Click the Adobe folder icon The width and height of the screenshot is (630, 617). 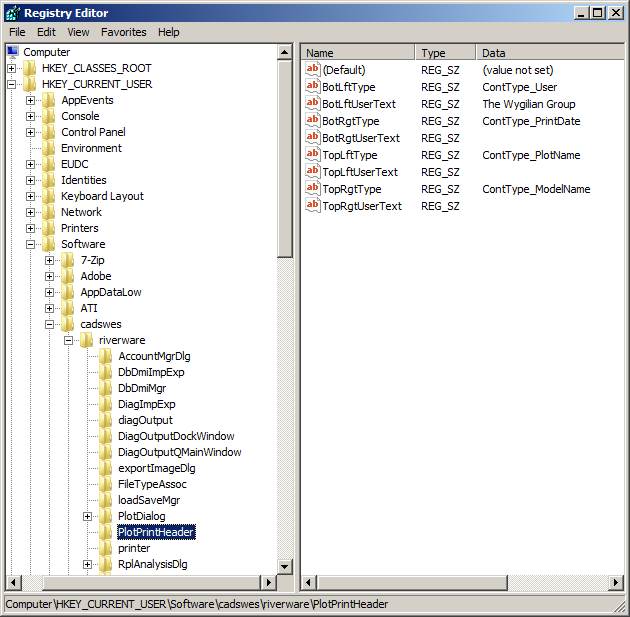pyautogui.click(x=68, y=276)
